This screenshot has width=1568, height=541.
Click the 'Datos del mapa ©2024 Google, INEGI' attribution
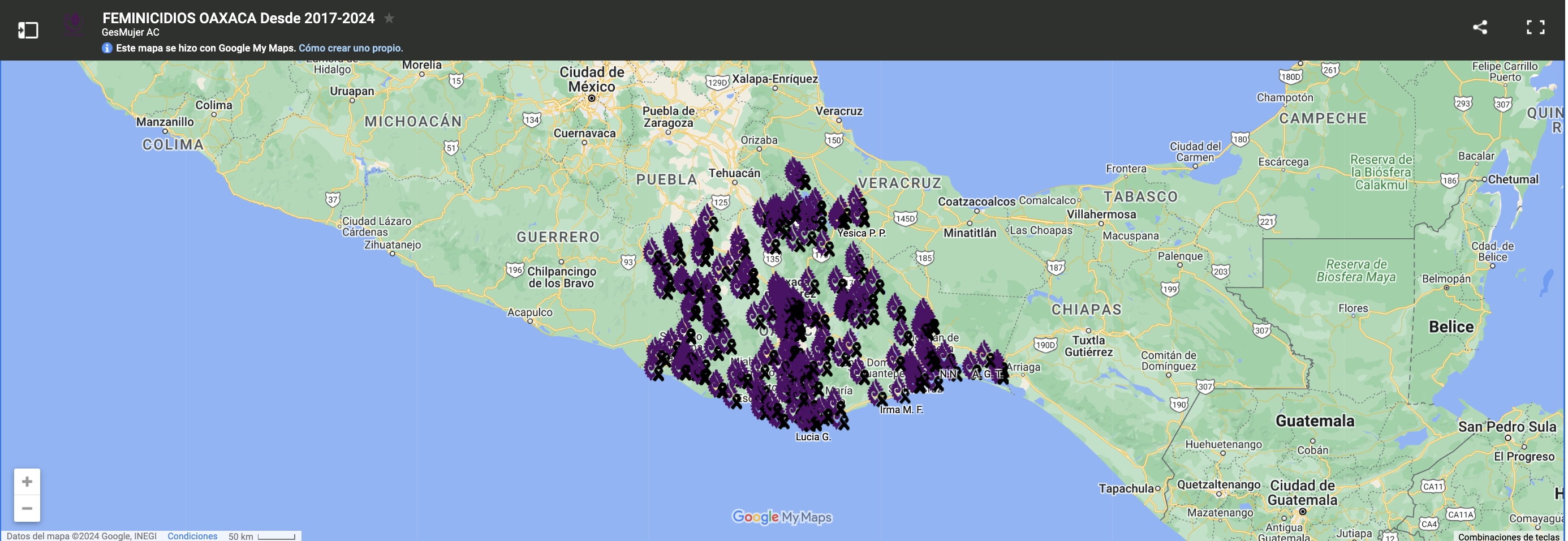click(x=81, y=536)
